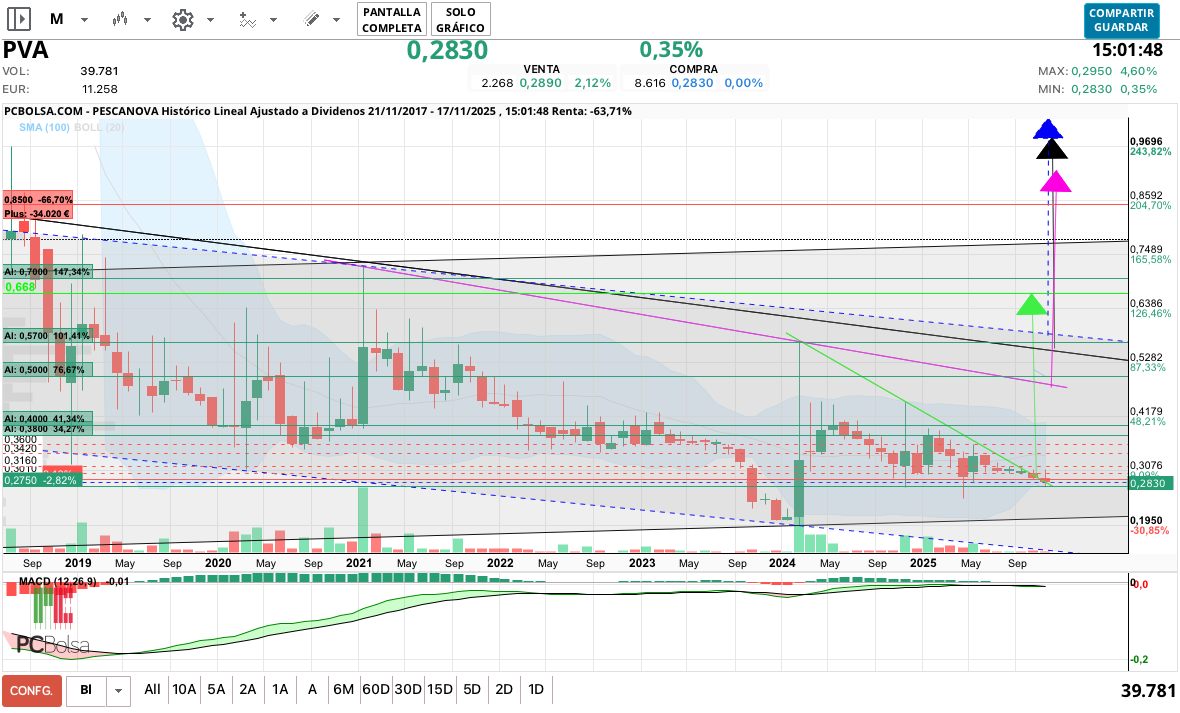
Task: Click the blue arrow marker on chart
Action: 1047,128
